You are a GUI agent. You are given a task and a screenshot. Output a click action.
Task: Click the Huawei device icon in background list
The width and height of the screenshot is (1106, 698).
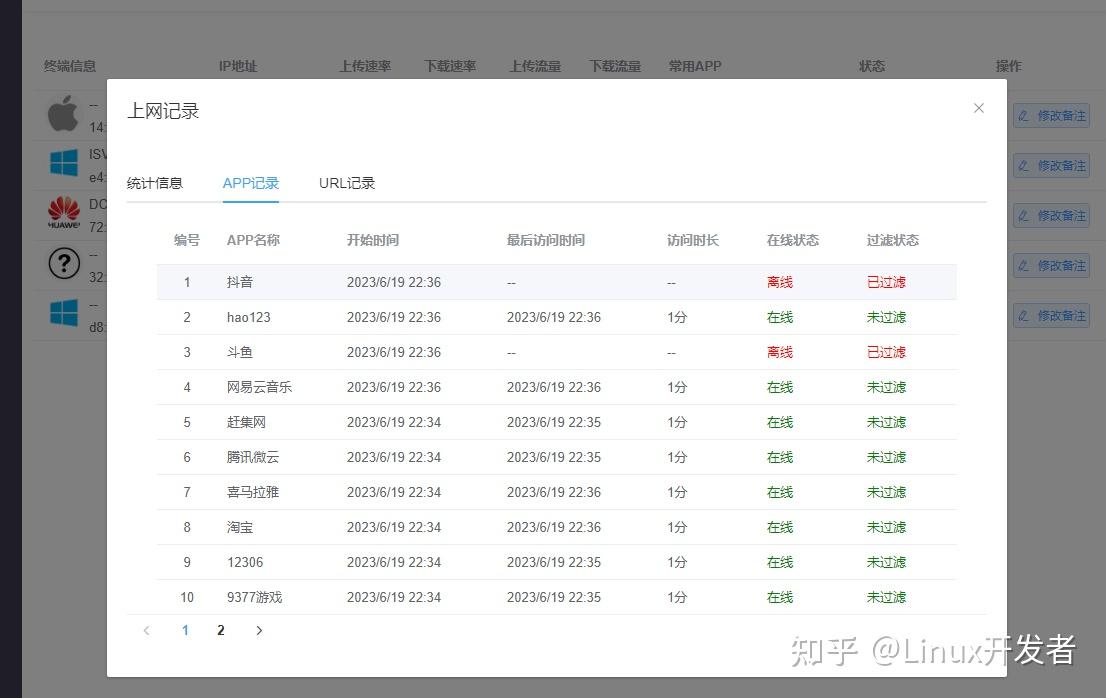pos(63,212)
